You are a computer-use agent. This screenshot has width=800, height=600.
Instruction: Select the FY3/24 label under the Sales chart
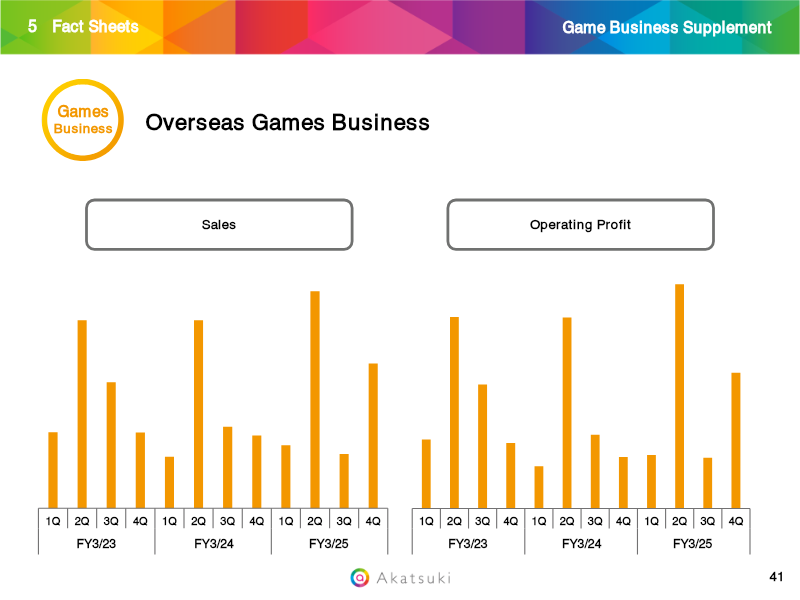pyautogui.click(x=213, y=543)
